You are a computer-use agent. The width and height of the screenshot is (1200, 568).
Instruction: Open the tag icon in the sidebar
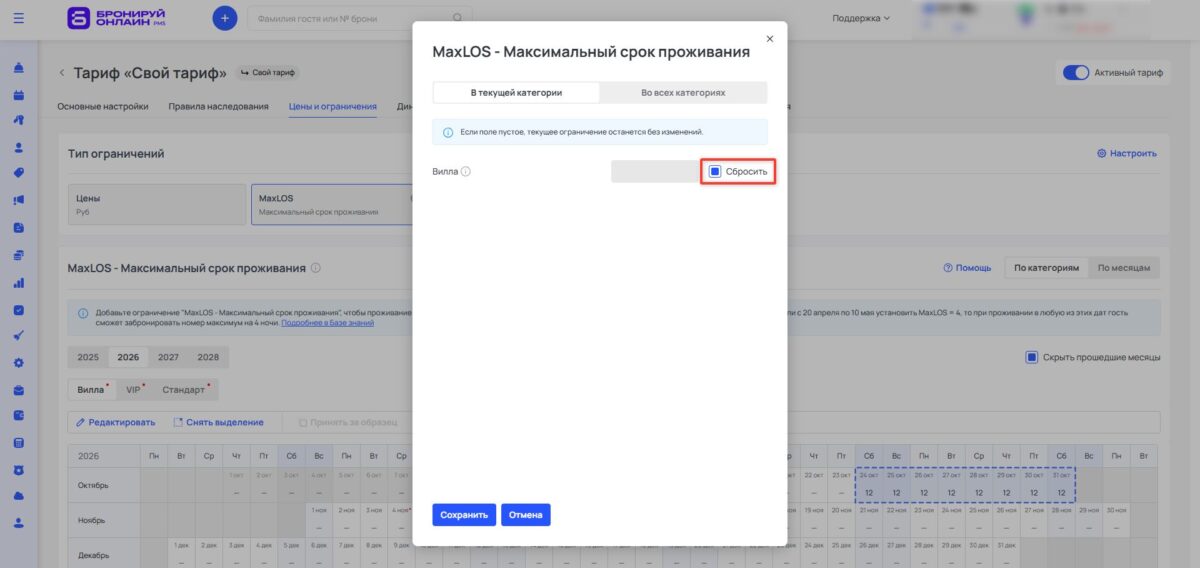pos(19,173)
